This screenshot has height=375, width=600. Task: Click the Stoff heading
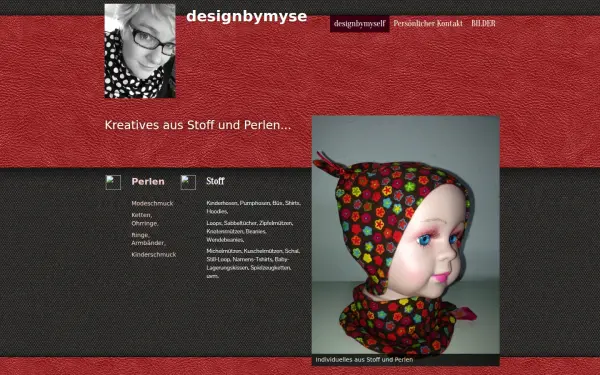[x=215, y=181]
